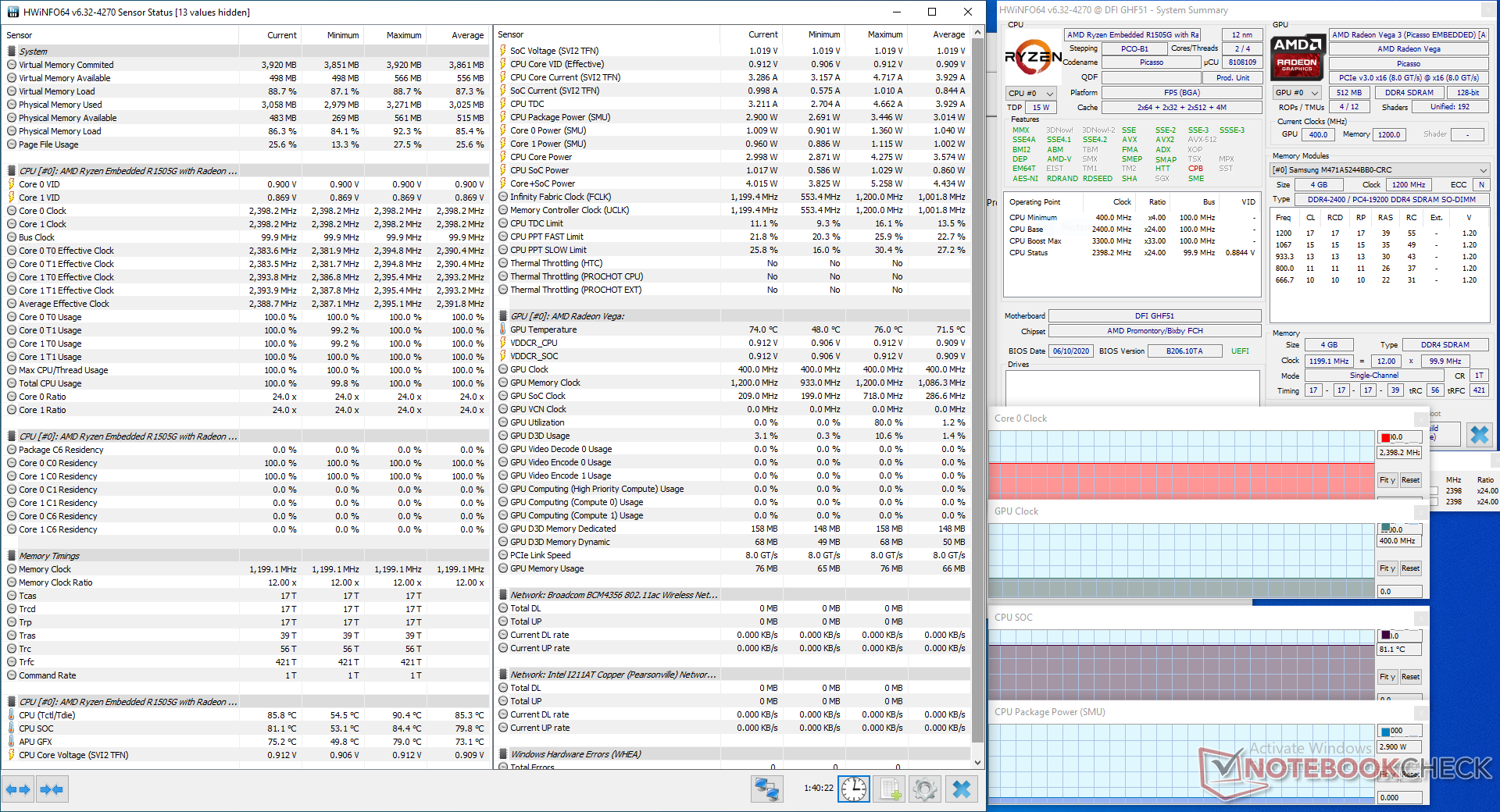Open the remote network monitoring icon
Viewport: 1500px width, 812px height.
point(767,790)
